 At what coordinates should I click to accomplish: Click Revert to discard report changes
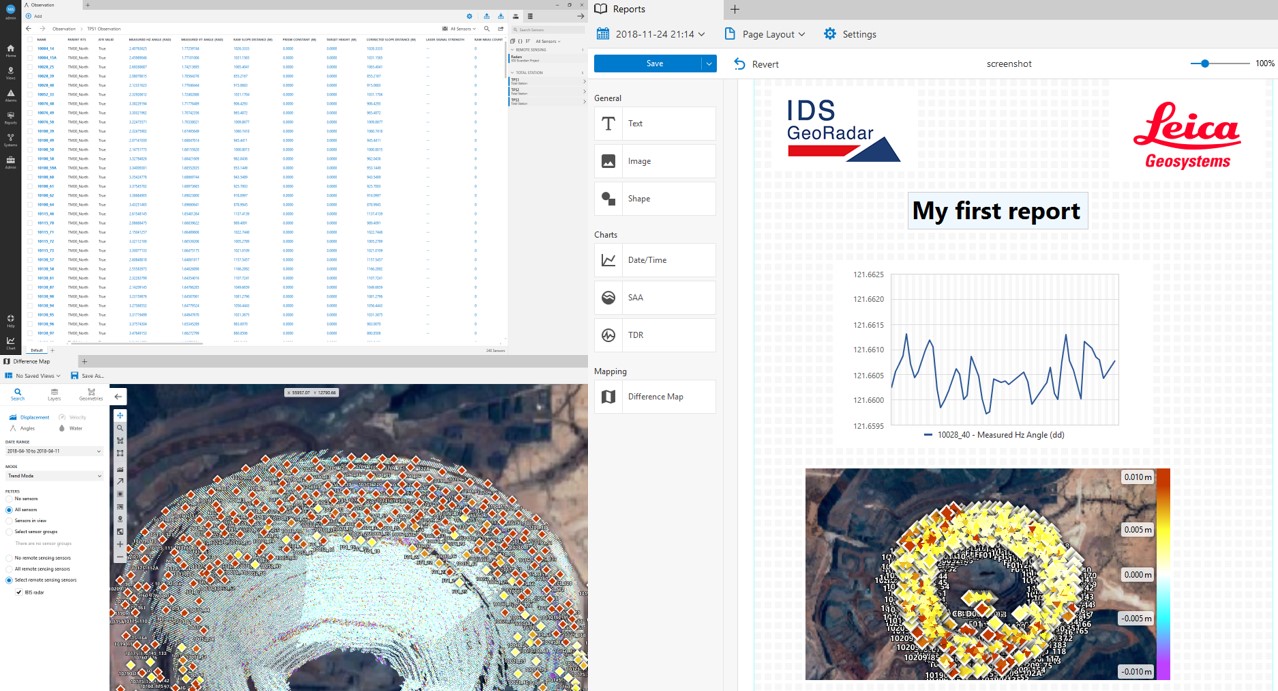764,63
